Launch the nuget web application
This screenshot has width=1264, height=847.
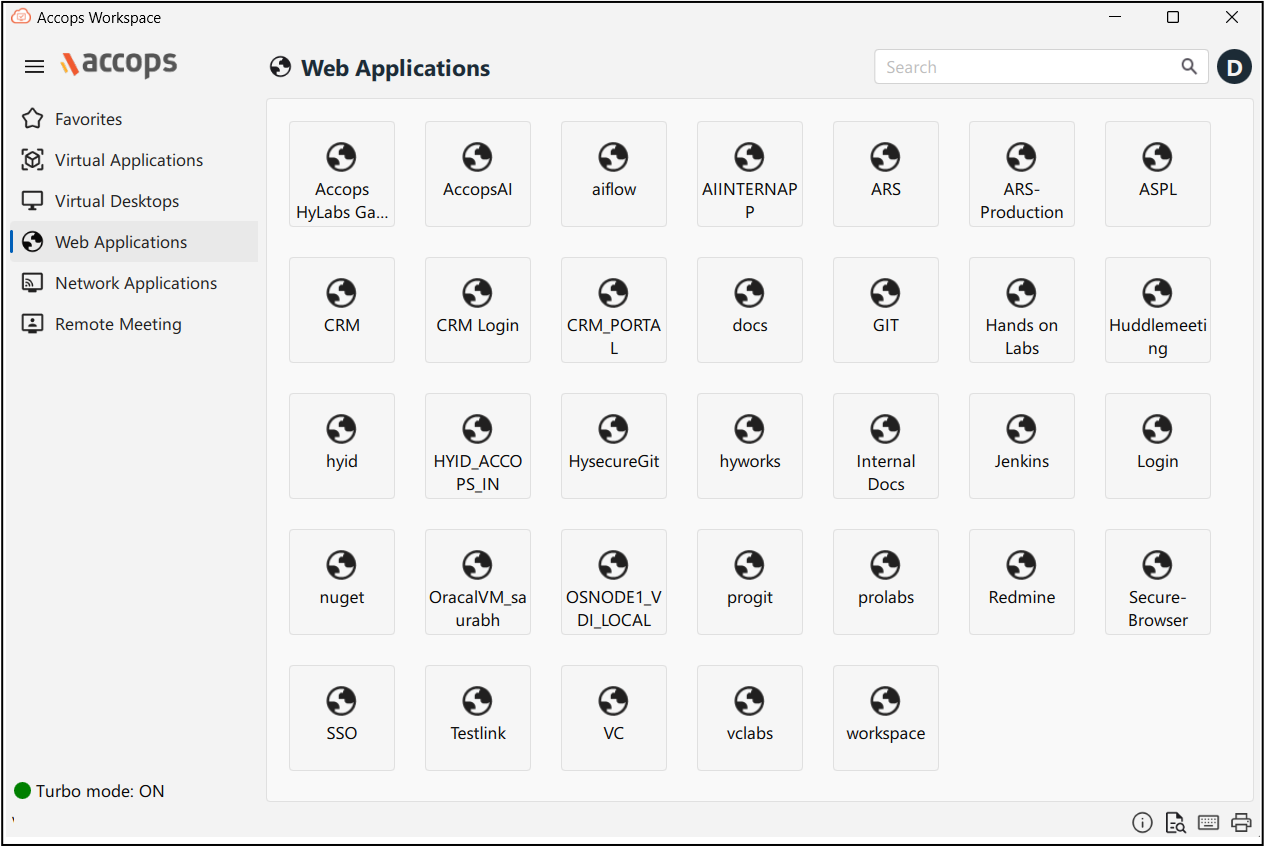point(342,582)
